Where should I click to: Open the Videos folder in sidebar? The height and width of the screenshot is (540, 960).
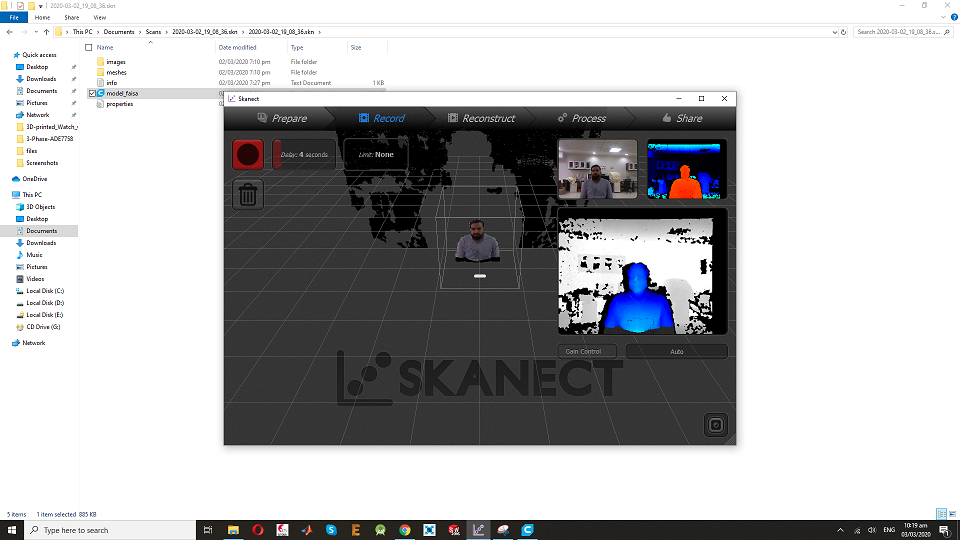coord(35,279)
